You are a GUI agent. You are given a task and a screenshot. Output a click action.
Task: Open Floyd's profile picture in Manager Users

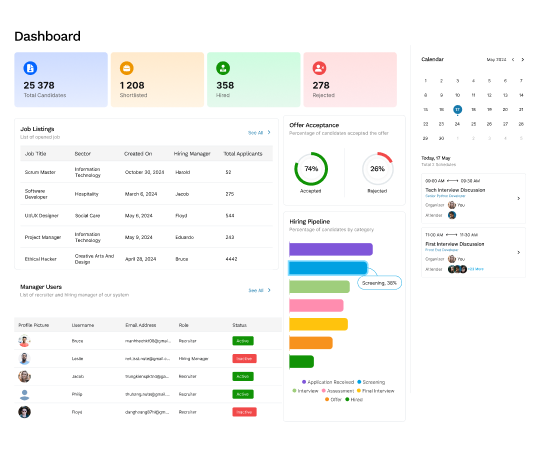click(x=24, y=412)
